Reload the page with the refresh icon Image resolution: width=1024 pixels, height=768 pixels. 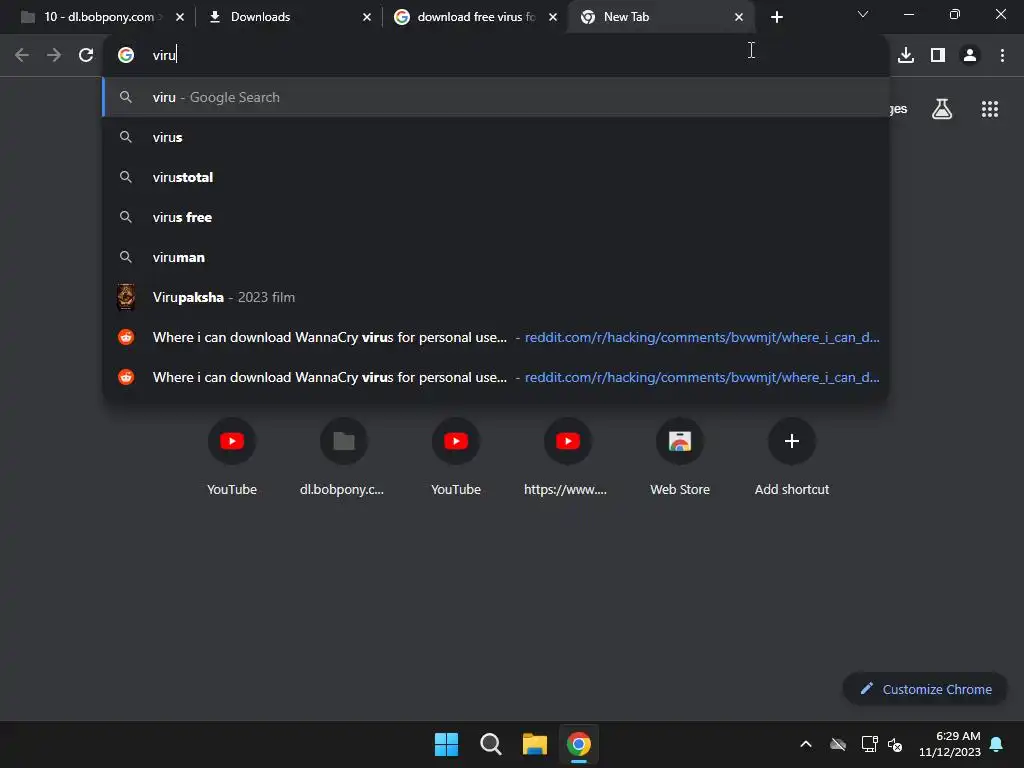[86, 56]
